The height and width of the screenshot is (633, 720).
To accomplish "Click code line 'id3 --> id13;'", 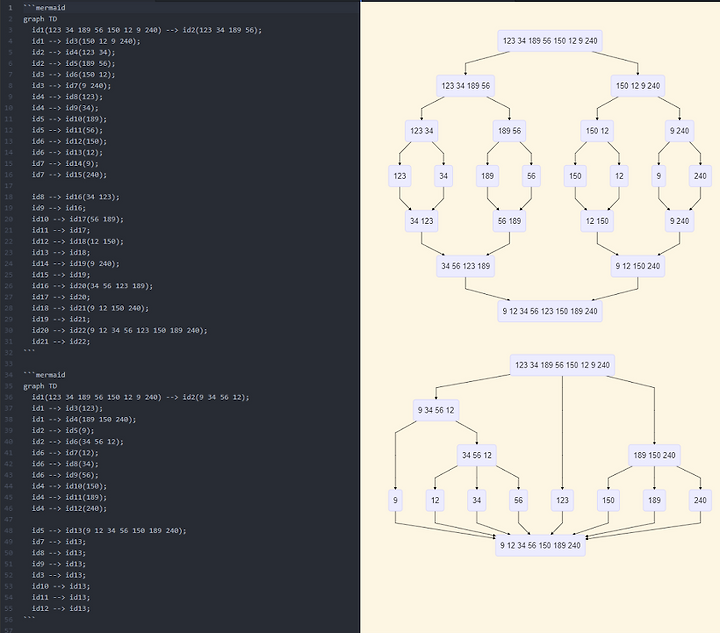I will pos(59,575).
